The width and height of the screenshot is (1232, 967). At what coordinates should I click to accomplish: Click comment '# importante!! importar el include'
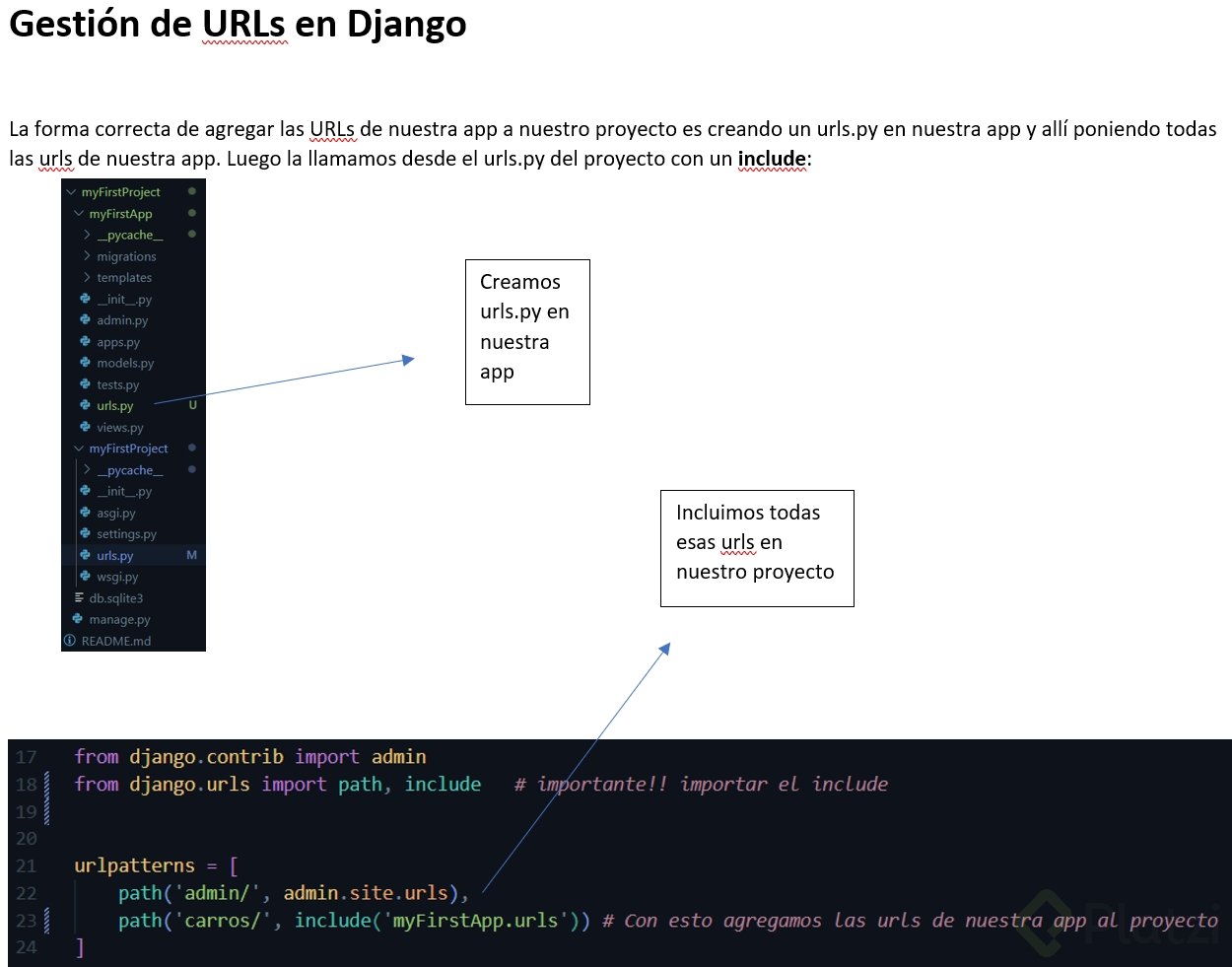click(x=701, y=785)
